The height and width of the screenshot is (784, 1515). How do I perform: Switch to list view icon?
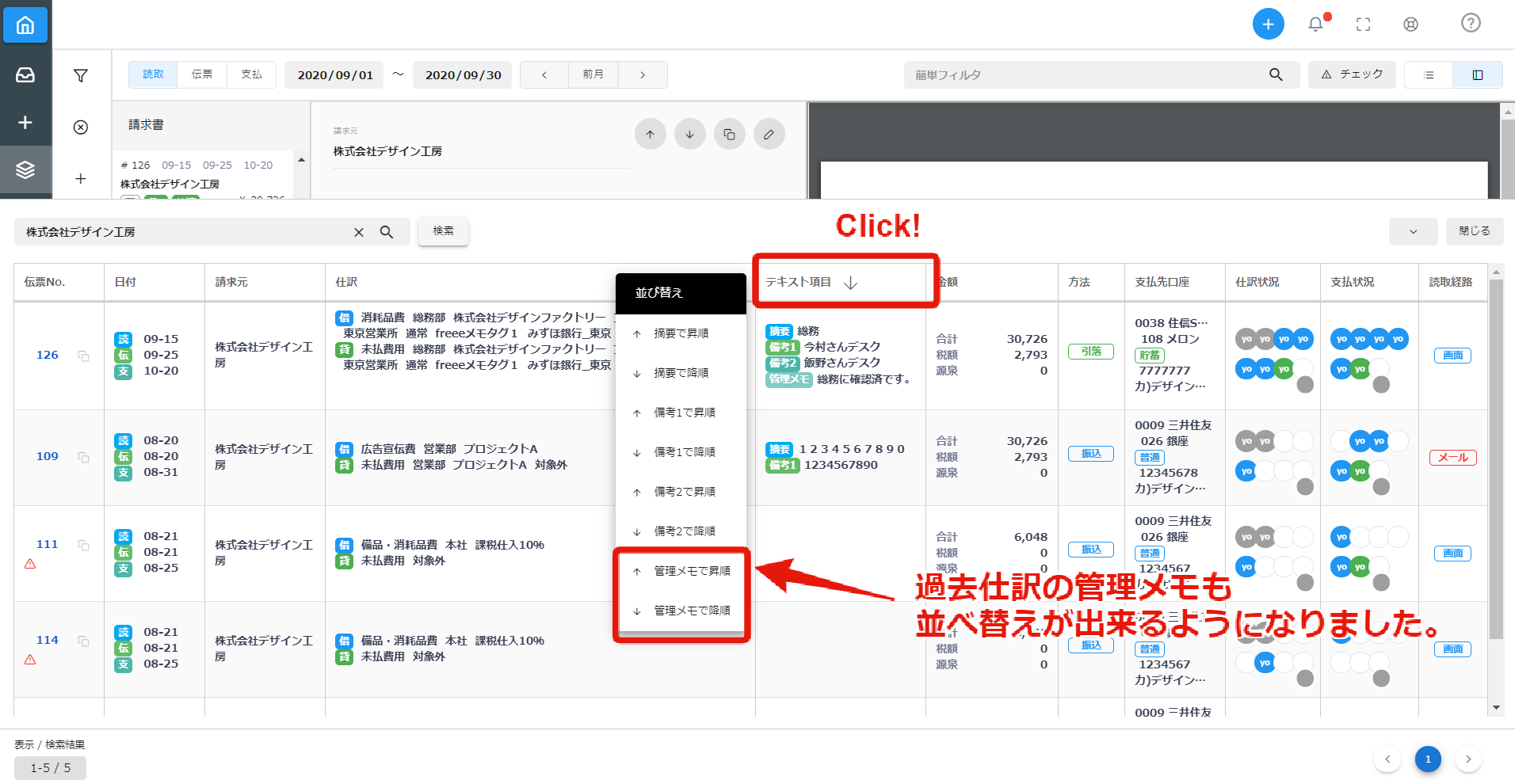1429,75
